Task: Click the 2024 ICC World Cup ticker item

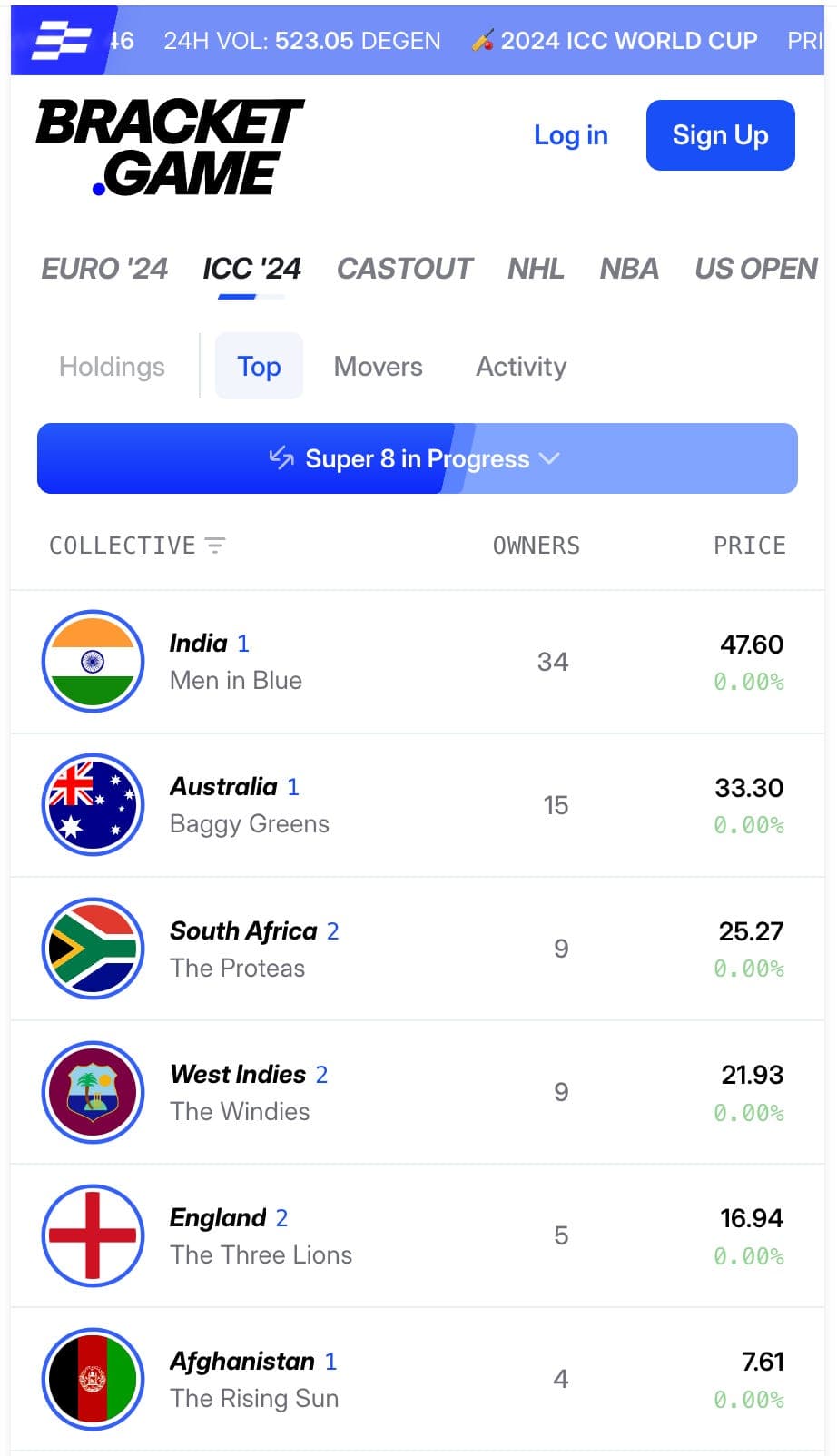Action: 615,41
